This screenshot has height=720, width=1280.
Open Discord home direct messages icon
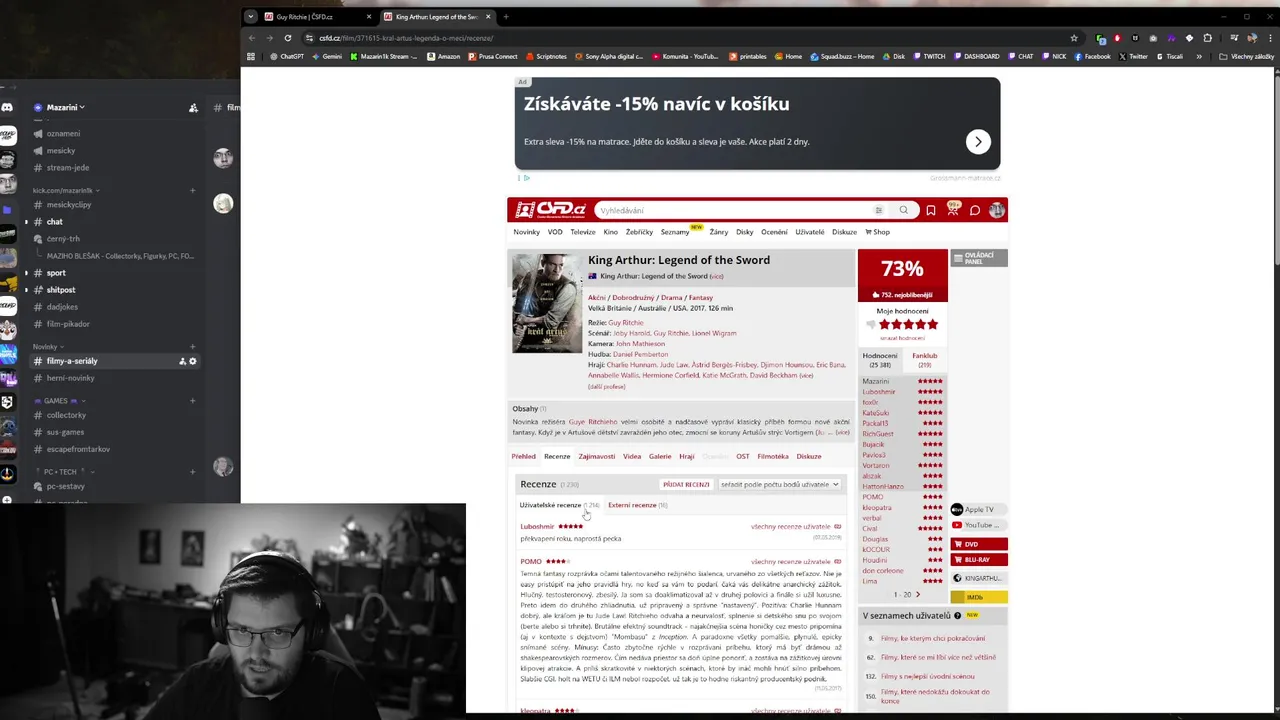tap(8, 107)
